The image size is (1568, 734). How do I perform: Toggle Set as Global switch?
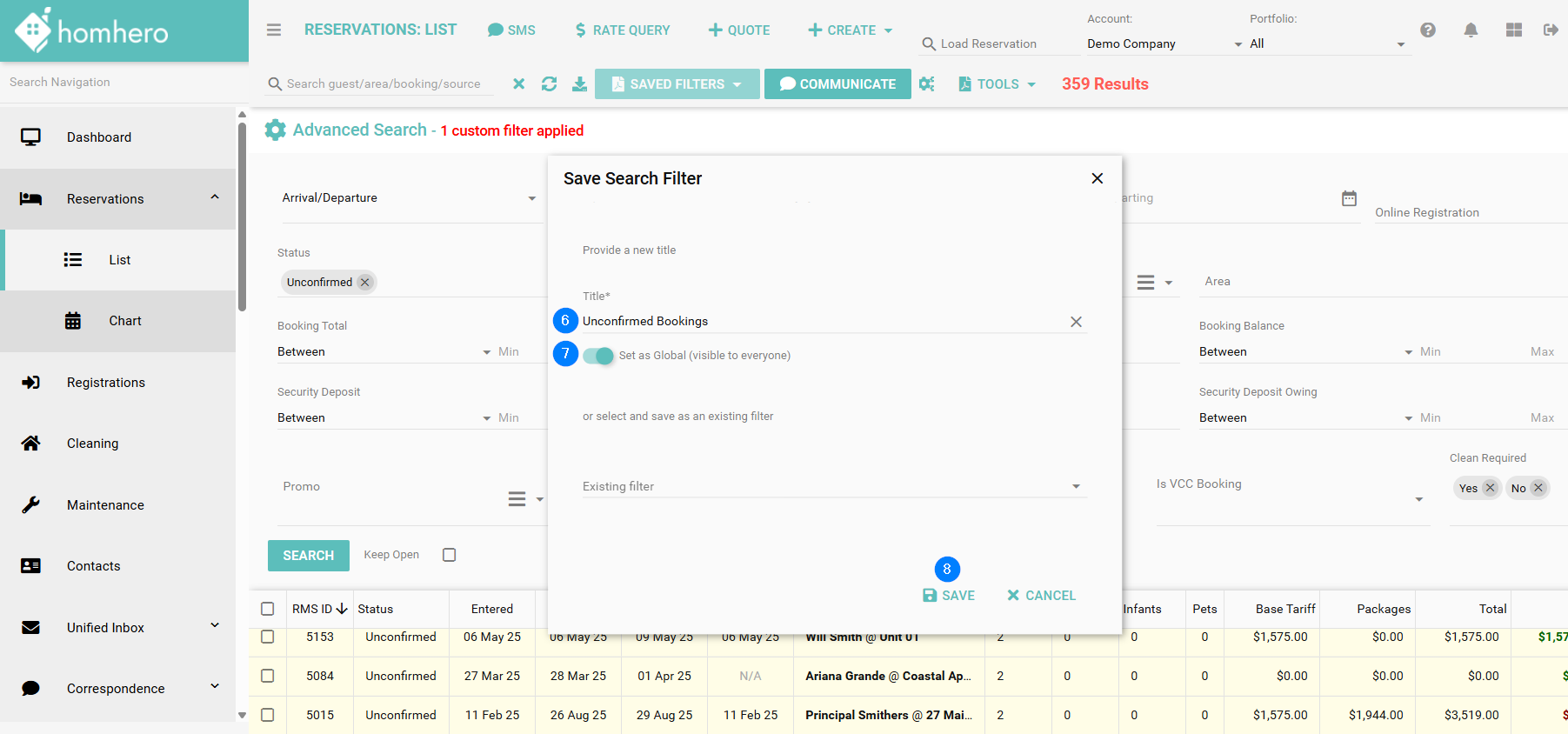tap(598, 356)
